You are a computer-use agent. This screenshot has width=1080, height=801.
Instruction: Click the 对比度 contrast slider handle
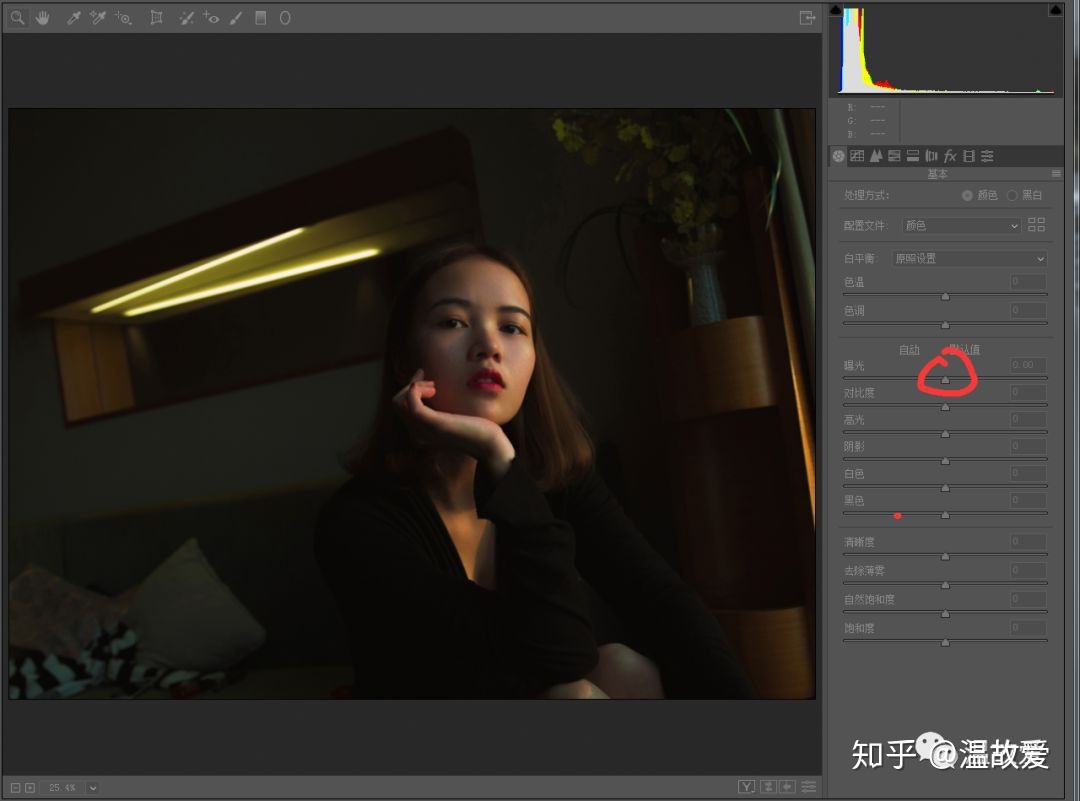945,407
